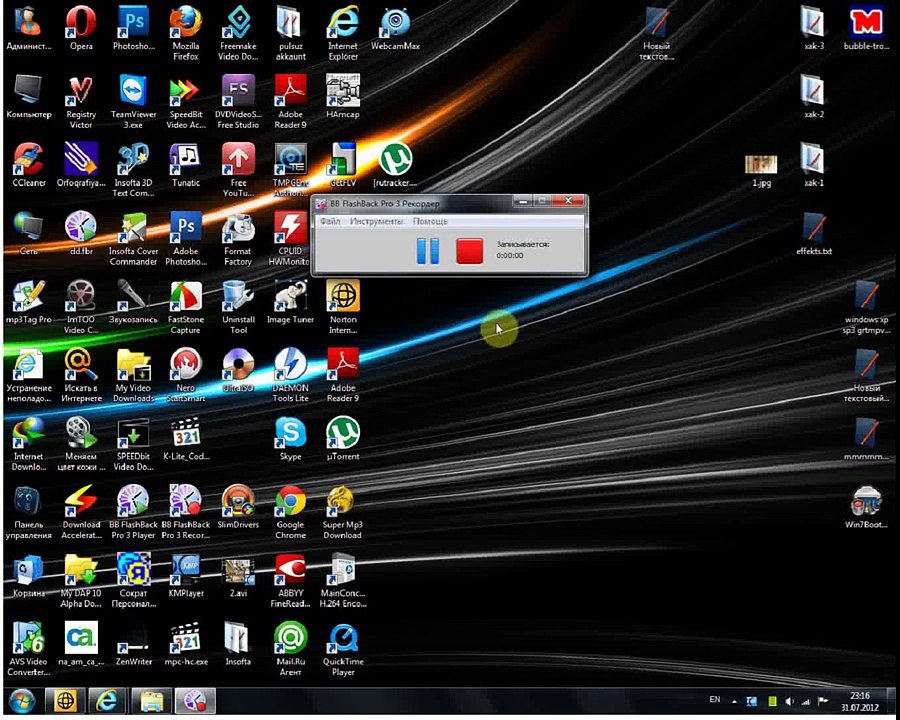This screenshot has width=900, height=720.
Task: Open the Файл menu in FlashBack Recorder
Action: click(330, 221)
